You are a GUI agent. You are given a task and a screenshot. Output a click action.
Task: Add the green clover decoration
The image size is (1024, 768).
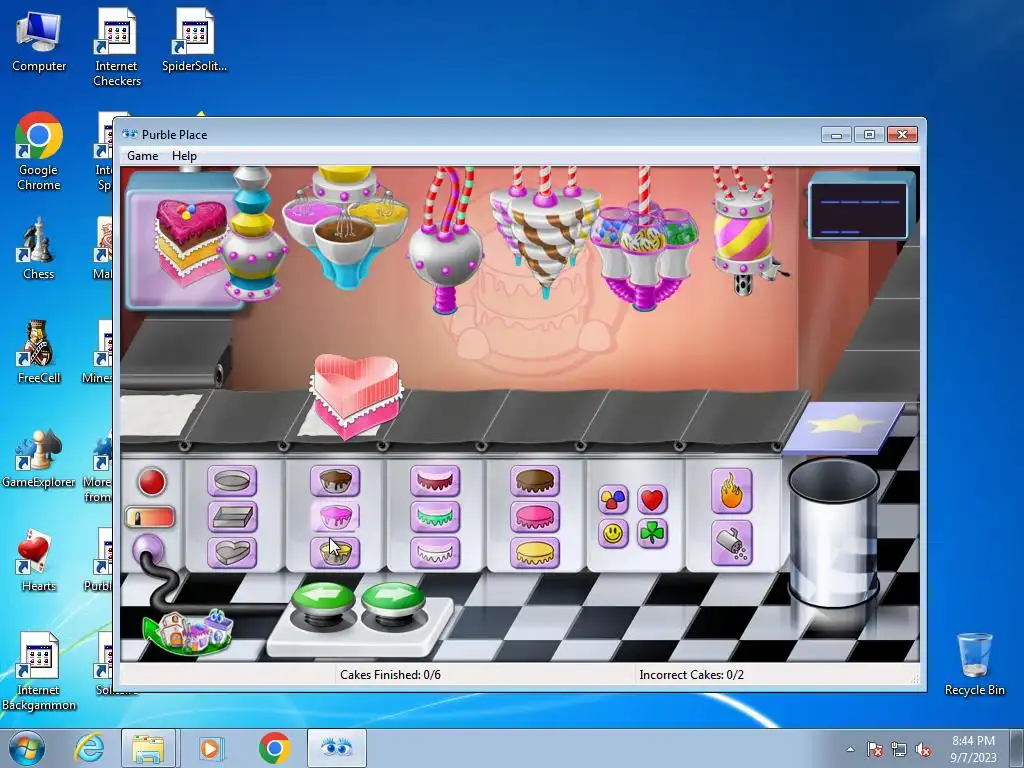652,534
